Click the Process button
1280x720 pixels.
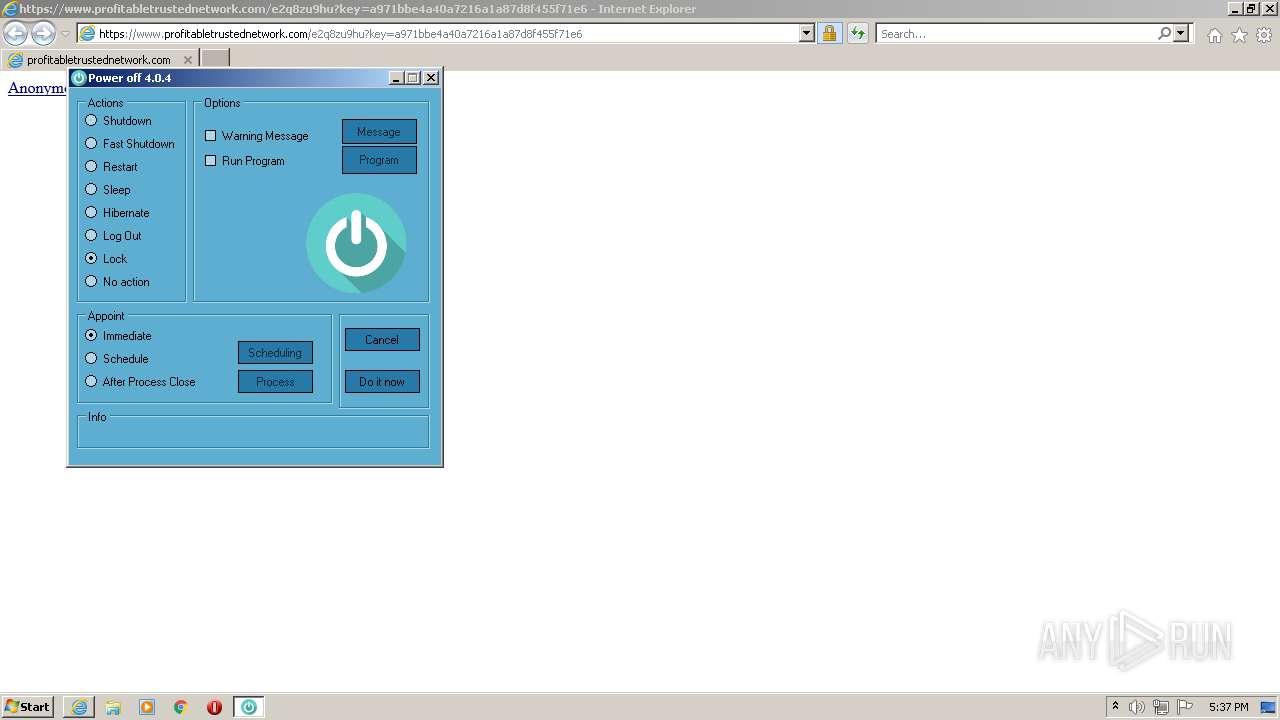click(x=275, y=382)
